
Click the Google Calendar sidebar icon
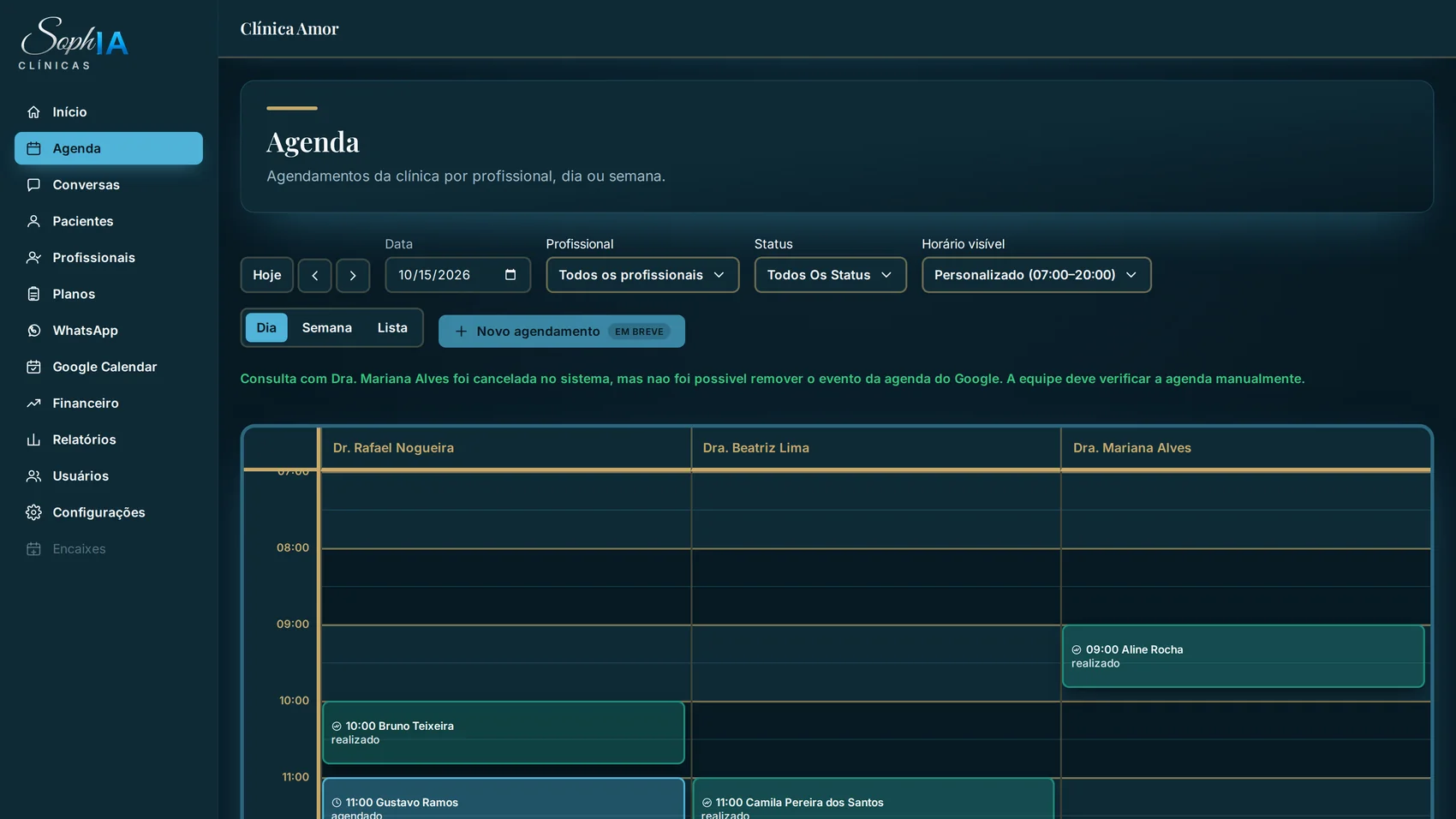coord(33,367)
